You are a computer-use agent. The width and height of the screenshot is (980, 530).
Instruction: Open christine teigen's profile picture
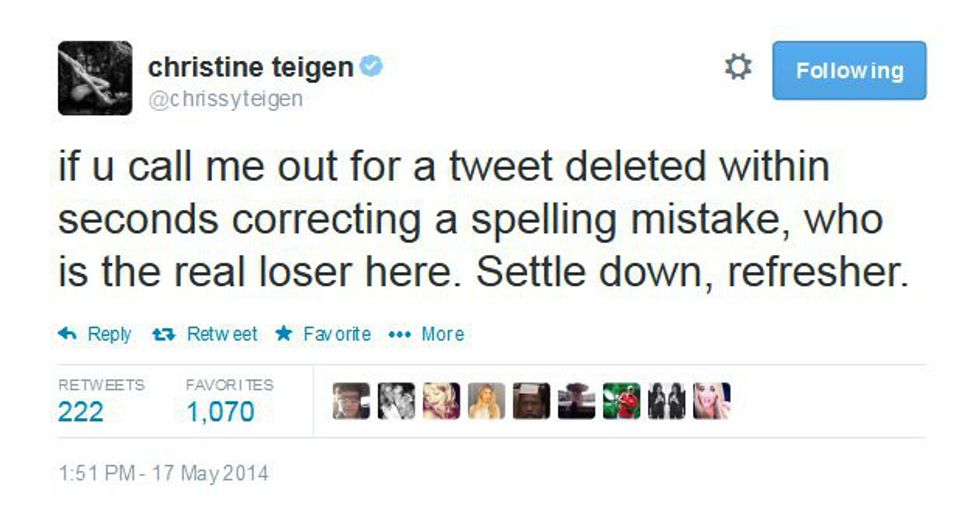[x=95, y=78]
